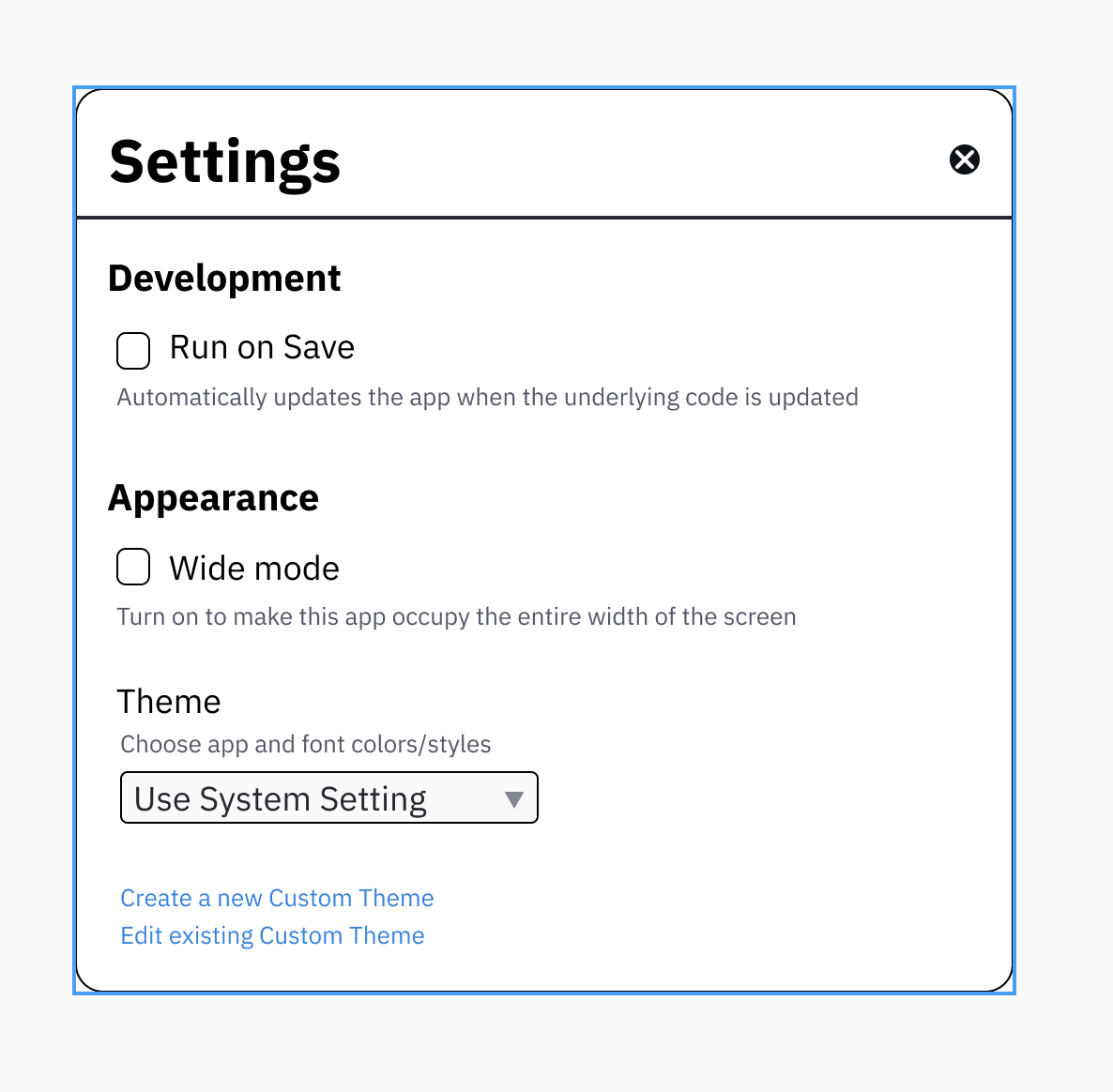Click the "Choose app and font colors/styles" caption
The width and height of the screenshot is (1113, 1092).
click(306, 744)
